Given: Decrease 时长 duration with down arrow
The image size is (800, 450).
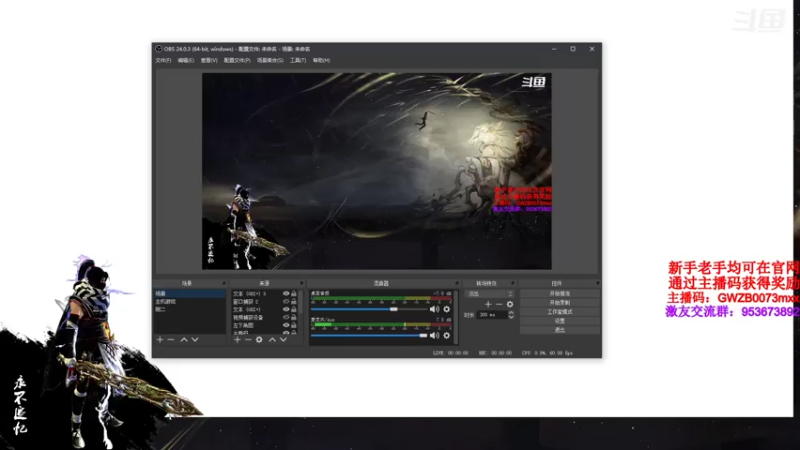Looking at the screenshot, I should pyautogui.click(x=511, y=317).
